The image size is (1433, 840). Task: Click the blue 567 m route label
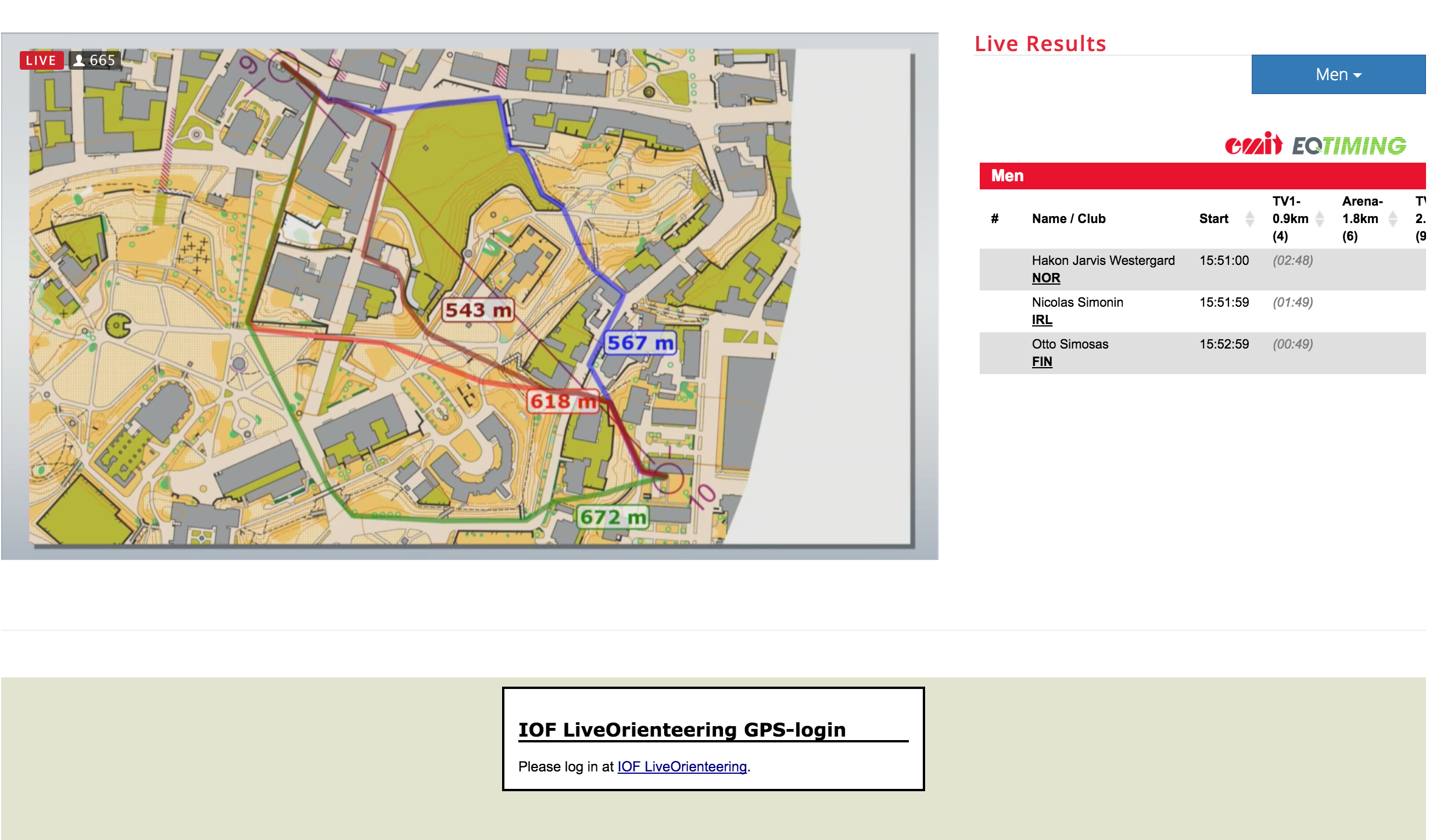pos(640,343)
